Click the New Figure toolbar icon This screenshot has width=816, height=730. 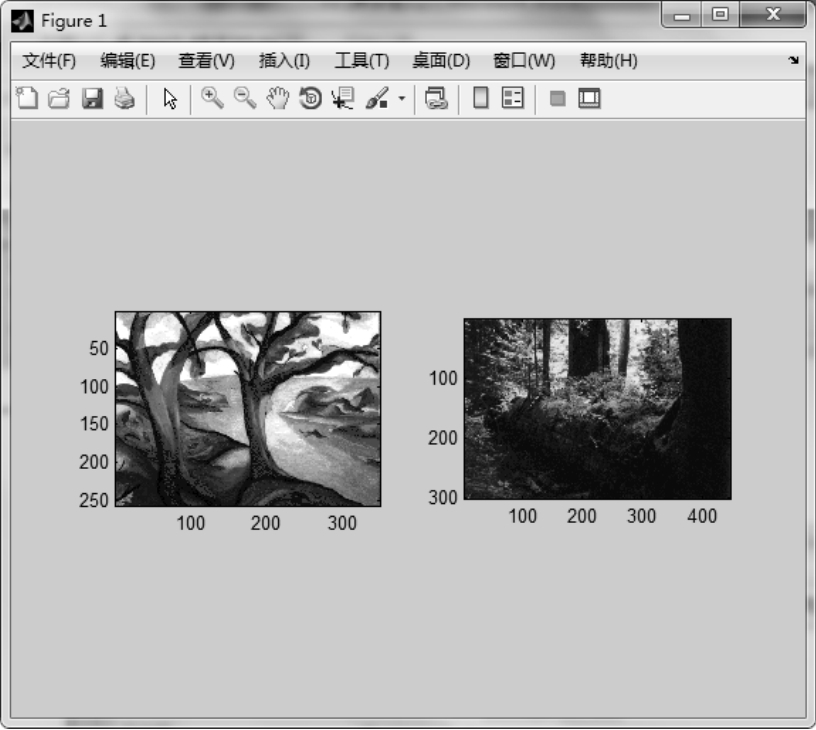tap(27, 98)
